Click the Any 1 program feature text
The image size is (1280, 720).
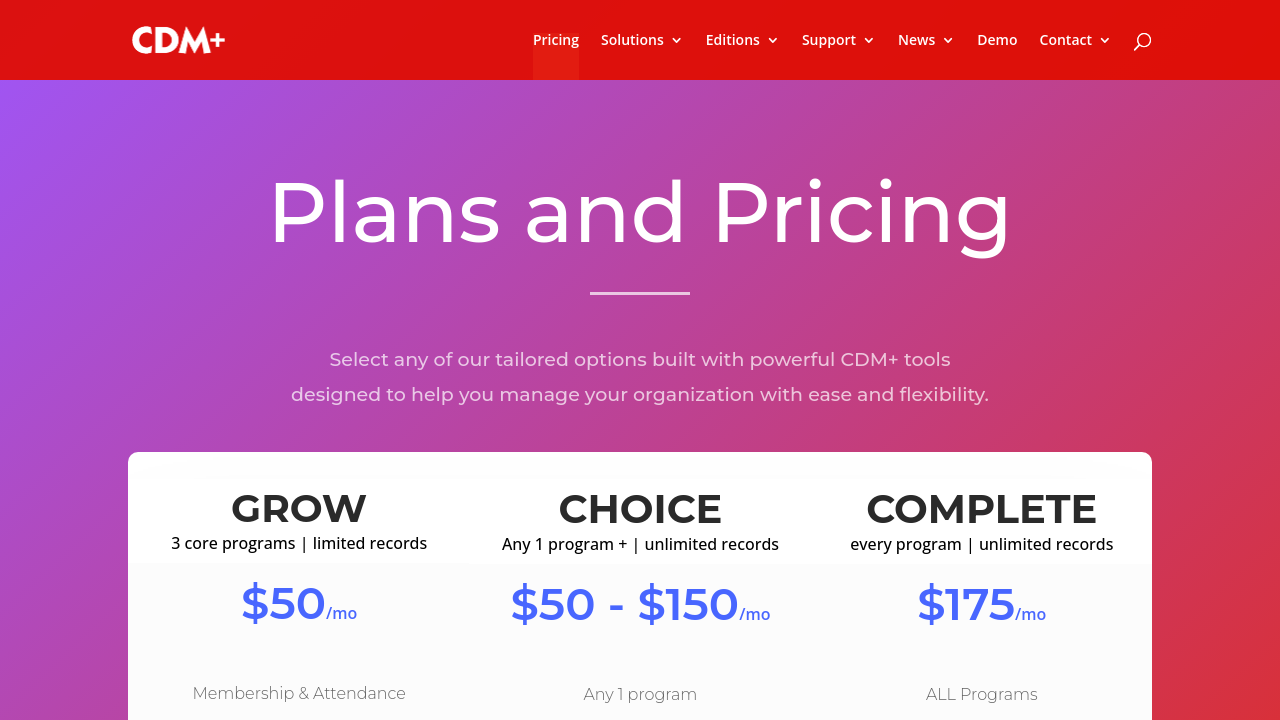640,694
